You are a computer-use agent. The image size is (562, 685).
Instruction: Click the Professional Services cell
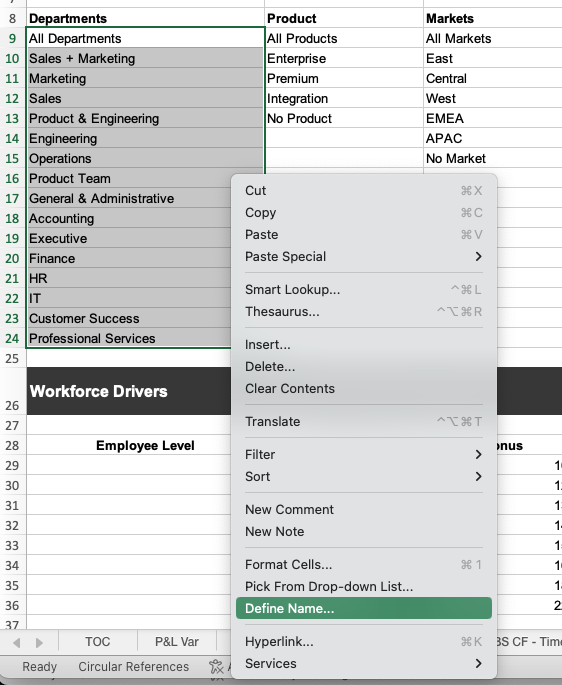(129, 339)
